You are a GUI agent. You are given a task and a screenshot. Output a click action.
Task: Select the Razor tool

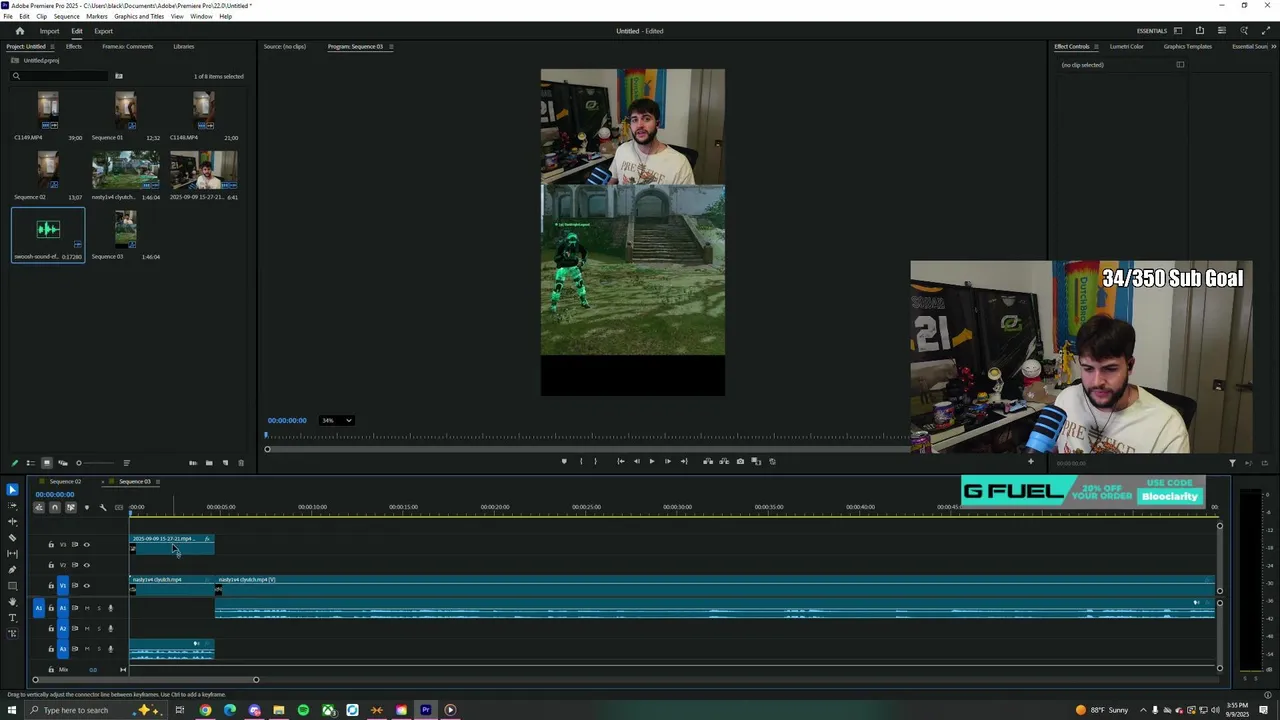tap(12, 538)
